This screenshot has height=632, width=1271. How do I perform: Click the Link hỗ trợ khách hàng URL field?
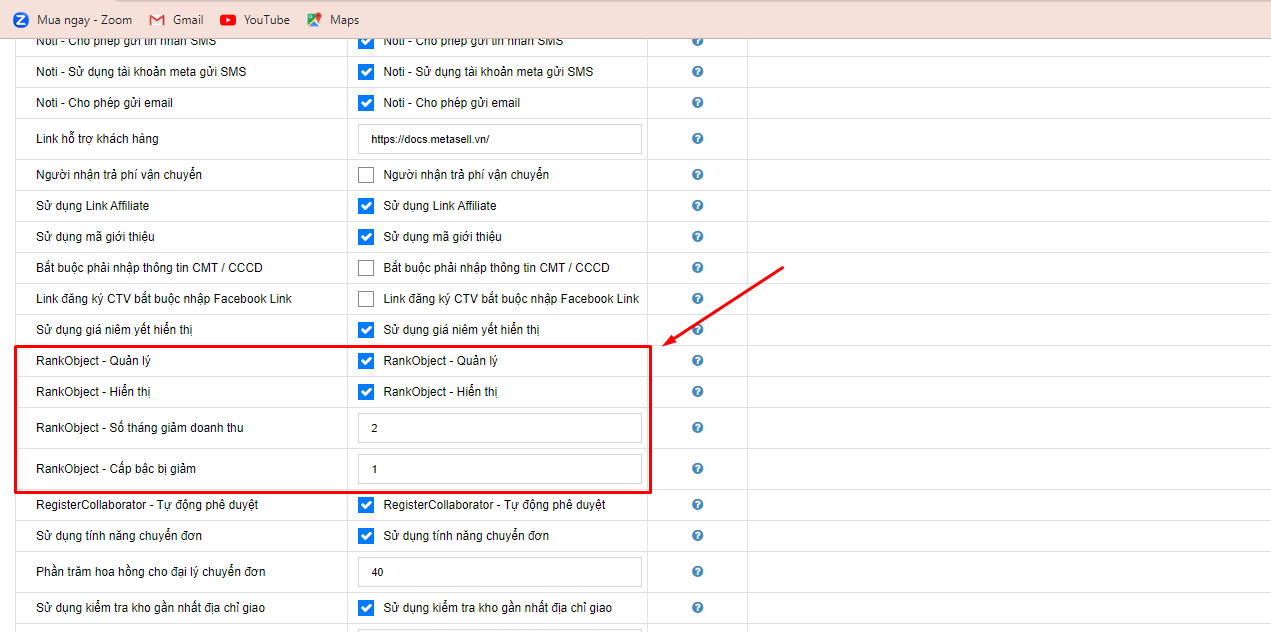(x=499, y=139)
